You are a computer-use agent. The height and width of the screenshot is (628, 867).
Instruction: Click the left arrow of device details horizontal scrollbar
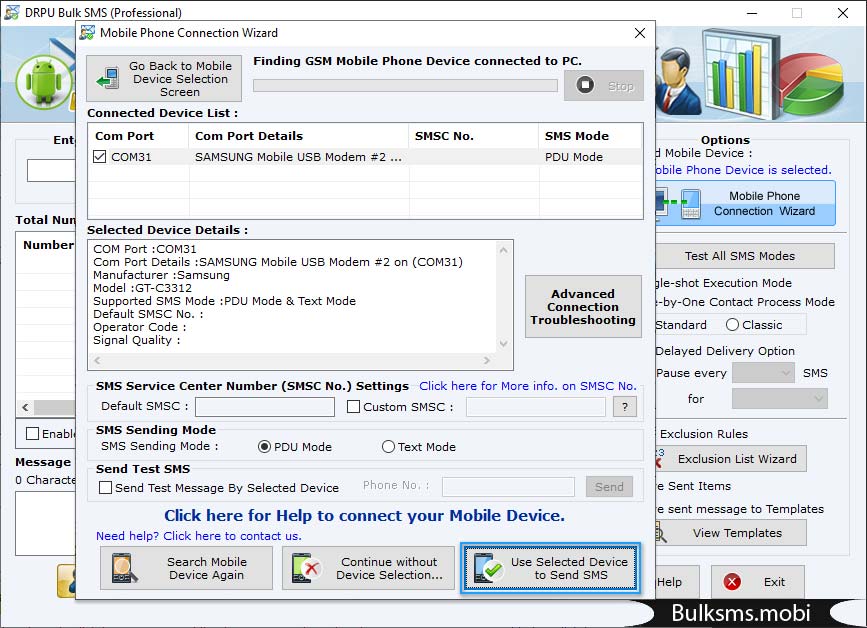tap(97, 360)
